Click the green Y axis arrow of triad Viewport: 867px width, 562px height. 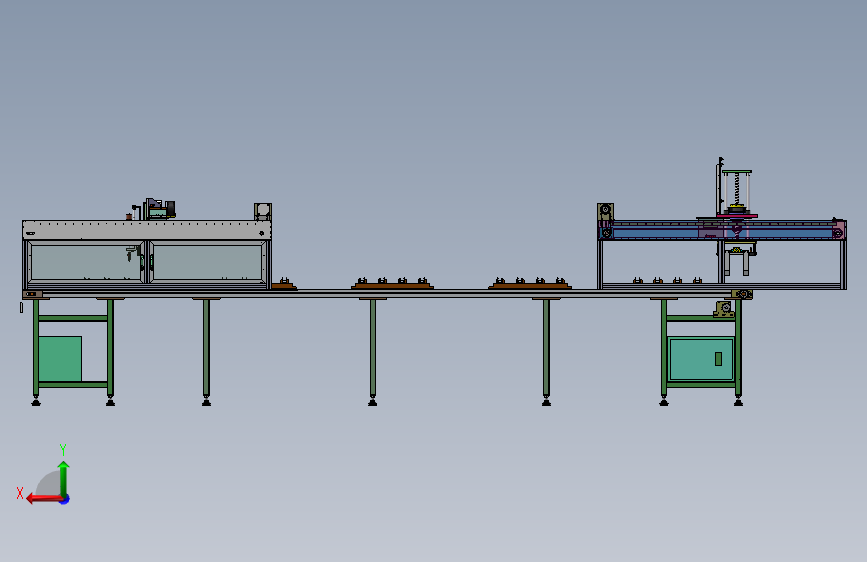pyautogui.click(x=64, y=478)
